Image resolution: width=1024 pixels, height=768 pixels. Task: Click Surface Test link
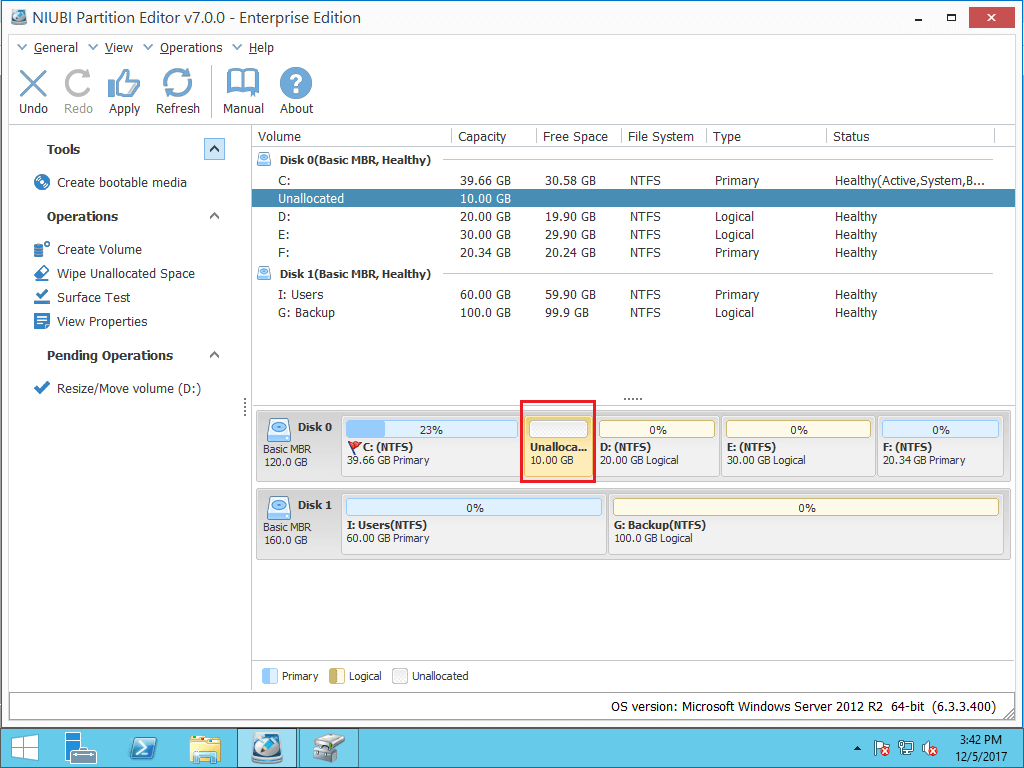[93, 298]
